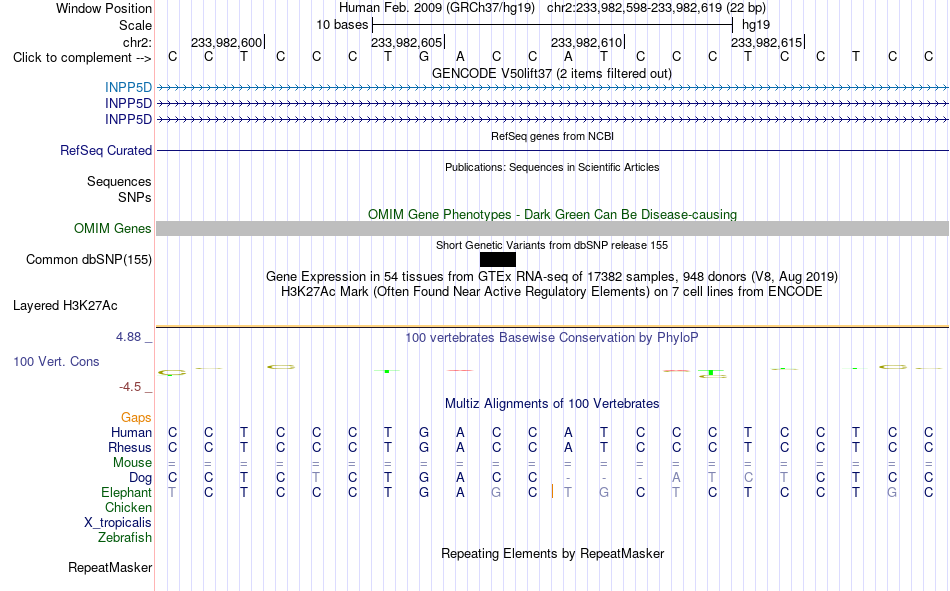
Task: Click the 'Click to complement -->' label
Action: point(82,58)
